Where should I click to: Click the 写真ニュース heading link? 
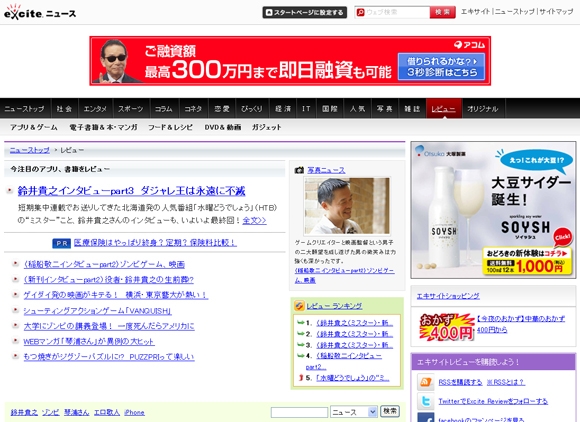pyautogui.click(x=326, y=170)
